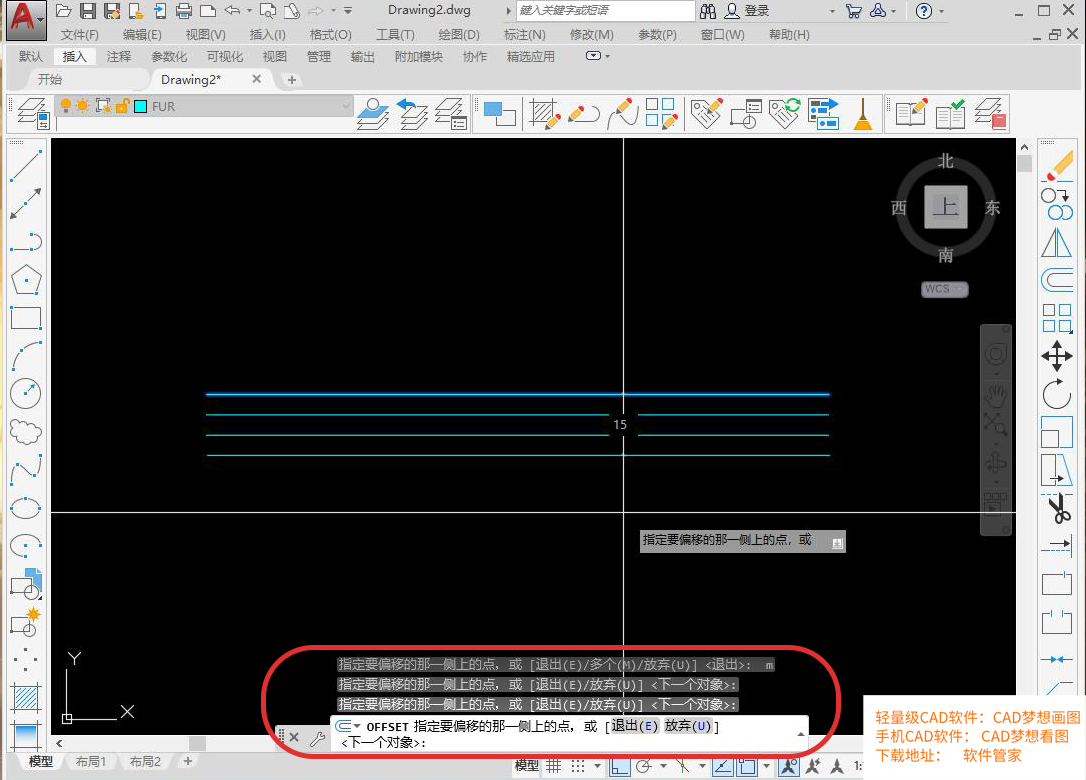This screenshot has width=1086, height=780.
Task: Expand the login account dropdown arrow
Action: pos(832,11)
